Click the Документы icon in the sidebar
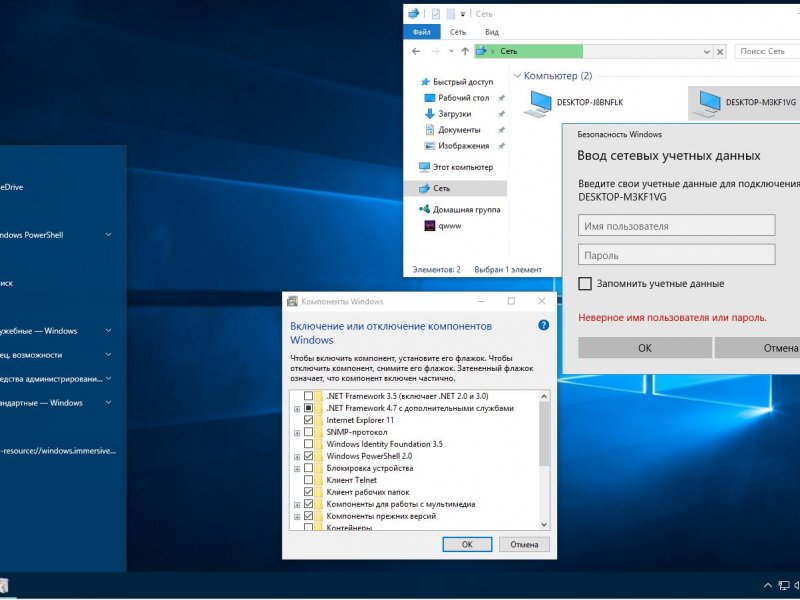This screenshot has width=800, height=600. [x=430, y=130]
